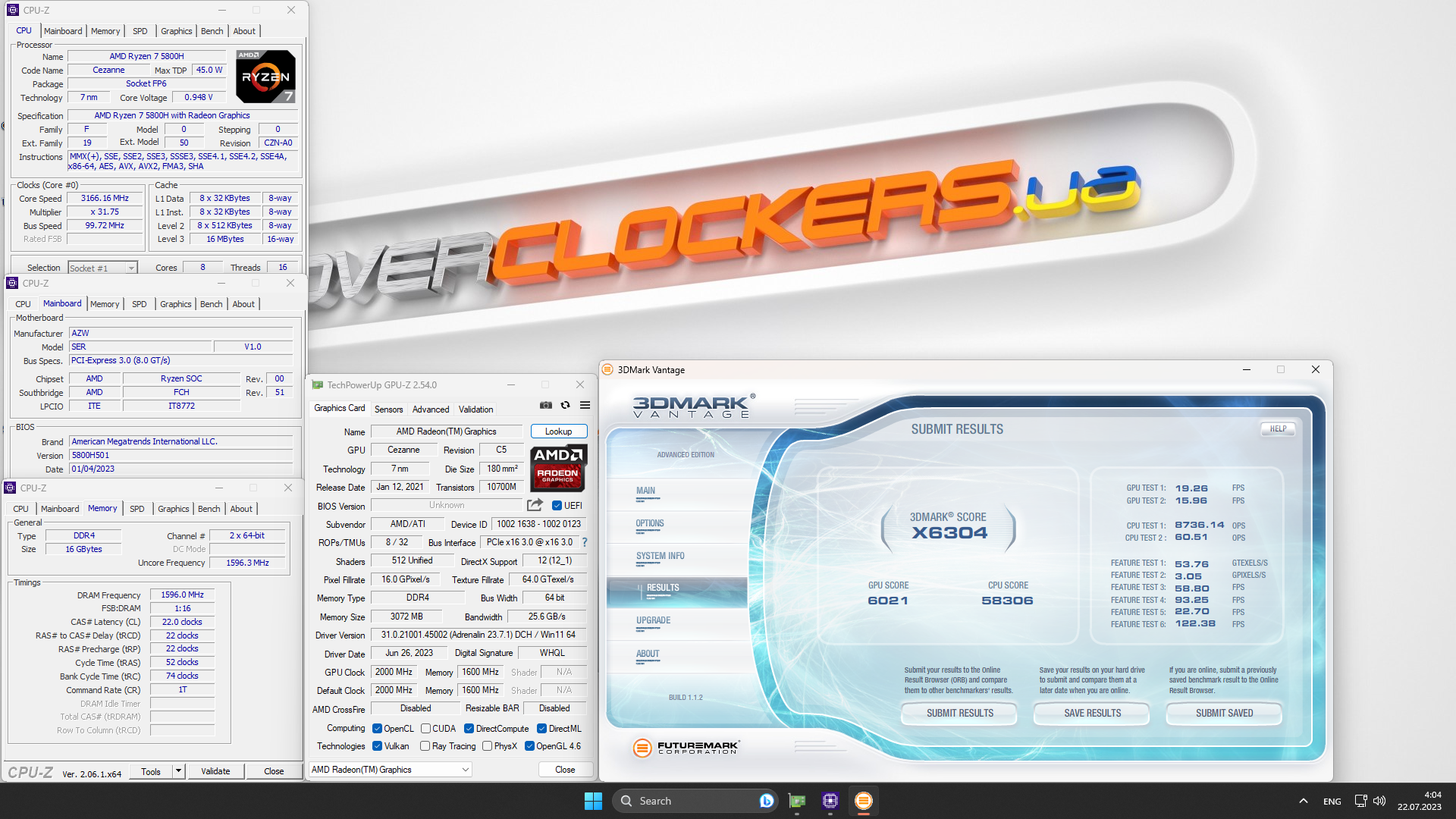Click the AMD Radeon Graphics logo in GPU-Z

[558, 468]
